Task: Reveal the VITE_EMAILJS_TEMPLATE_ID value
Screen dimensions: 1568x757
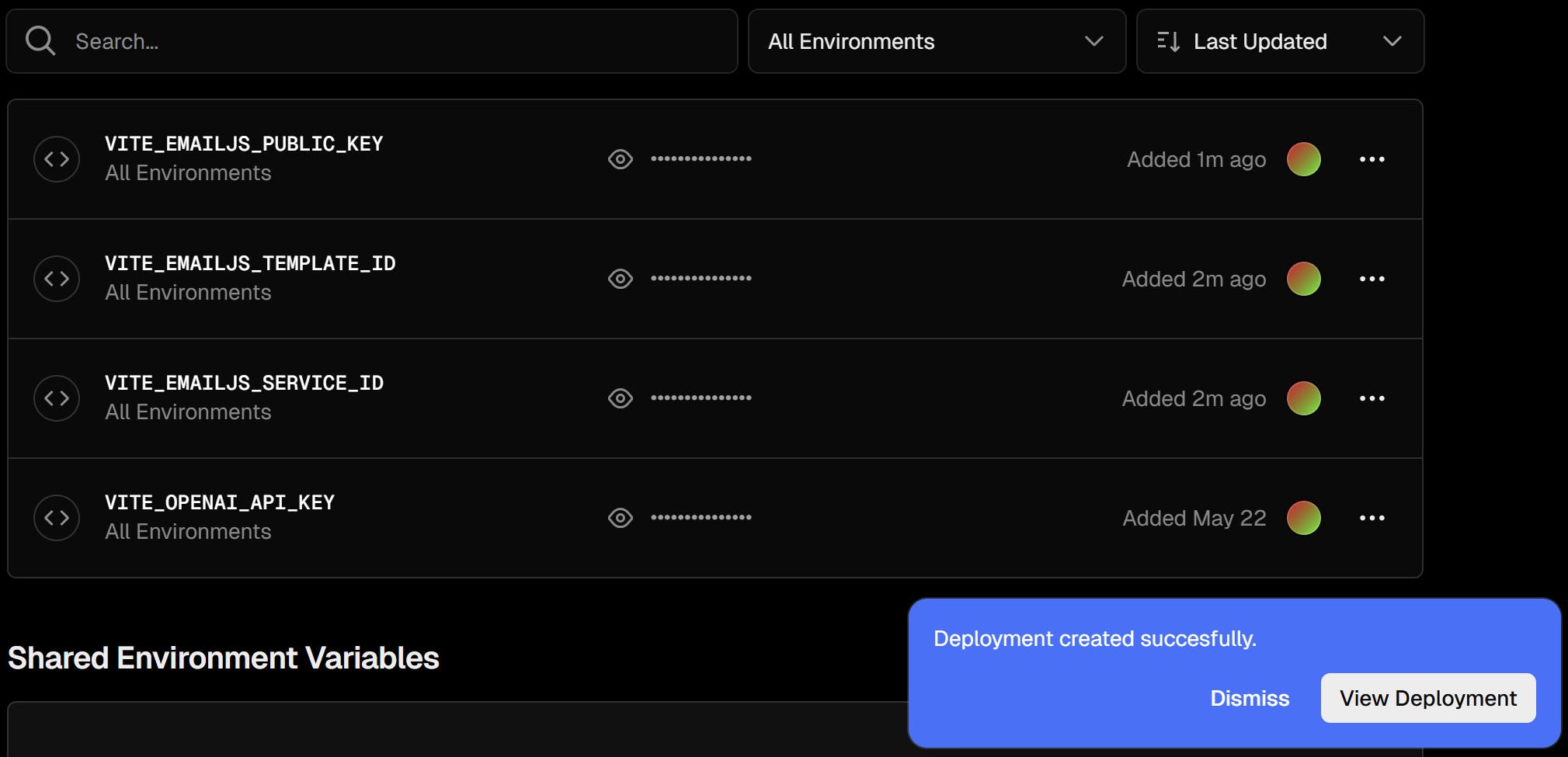Action: click(x=620, y=279)
